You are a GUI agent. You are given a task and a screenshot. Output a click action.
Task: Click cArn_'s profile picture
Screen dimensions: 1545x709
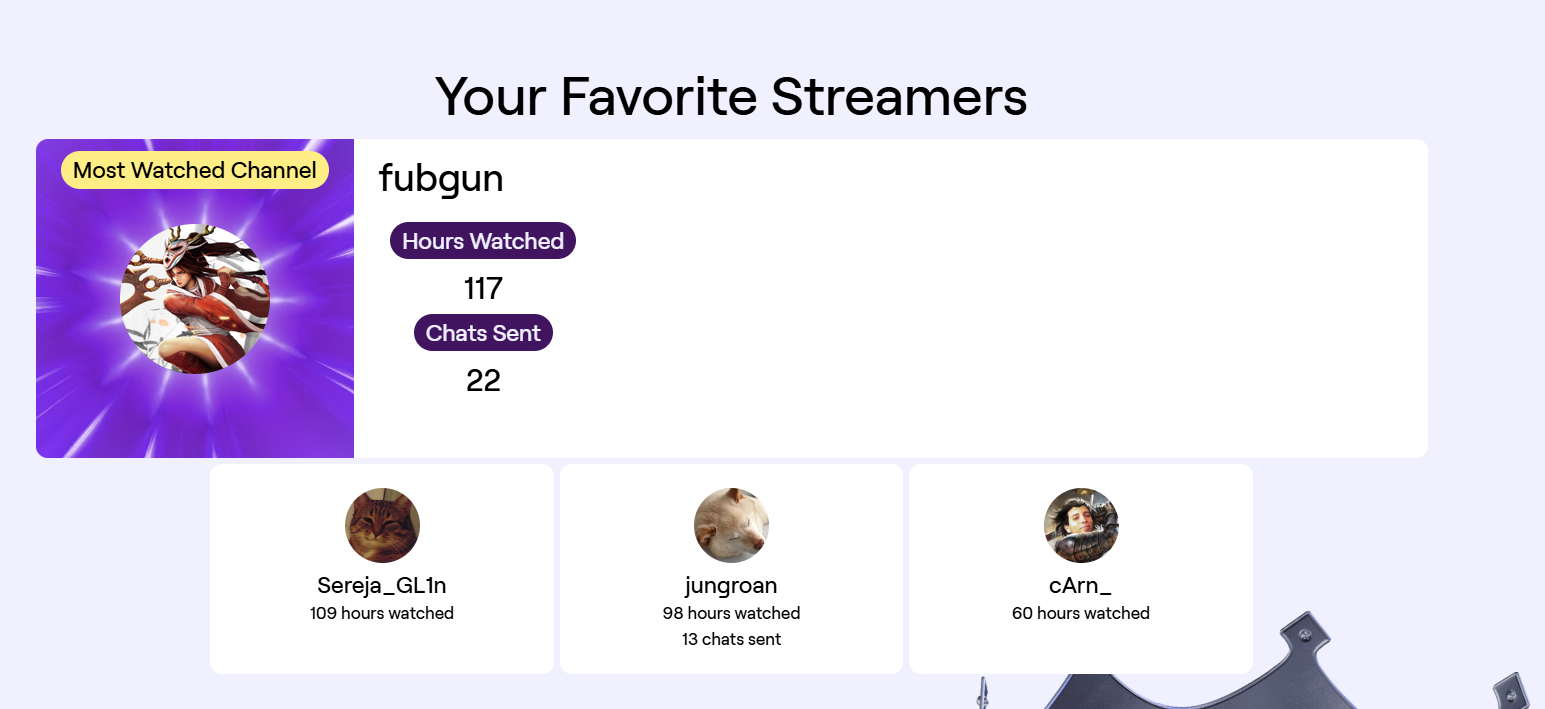(x=1081, y=526)
